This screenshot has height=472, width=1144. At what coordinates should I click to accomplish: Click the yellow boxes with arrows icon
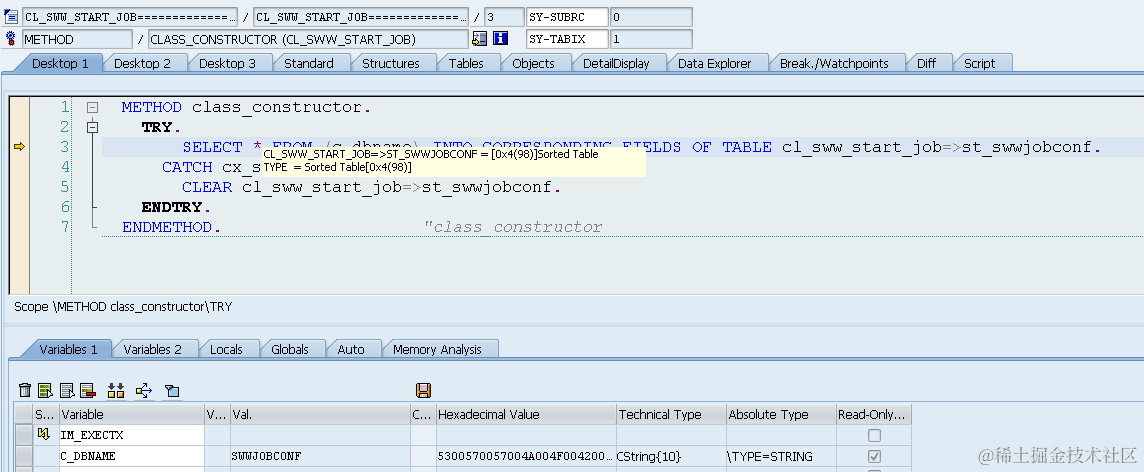click(116, 390)
